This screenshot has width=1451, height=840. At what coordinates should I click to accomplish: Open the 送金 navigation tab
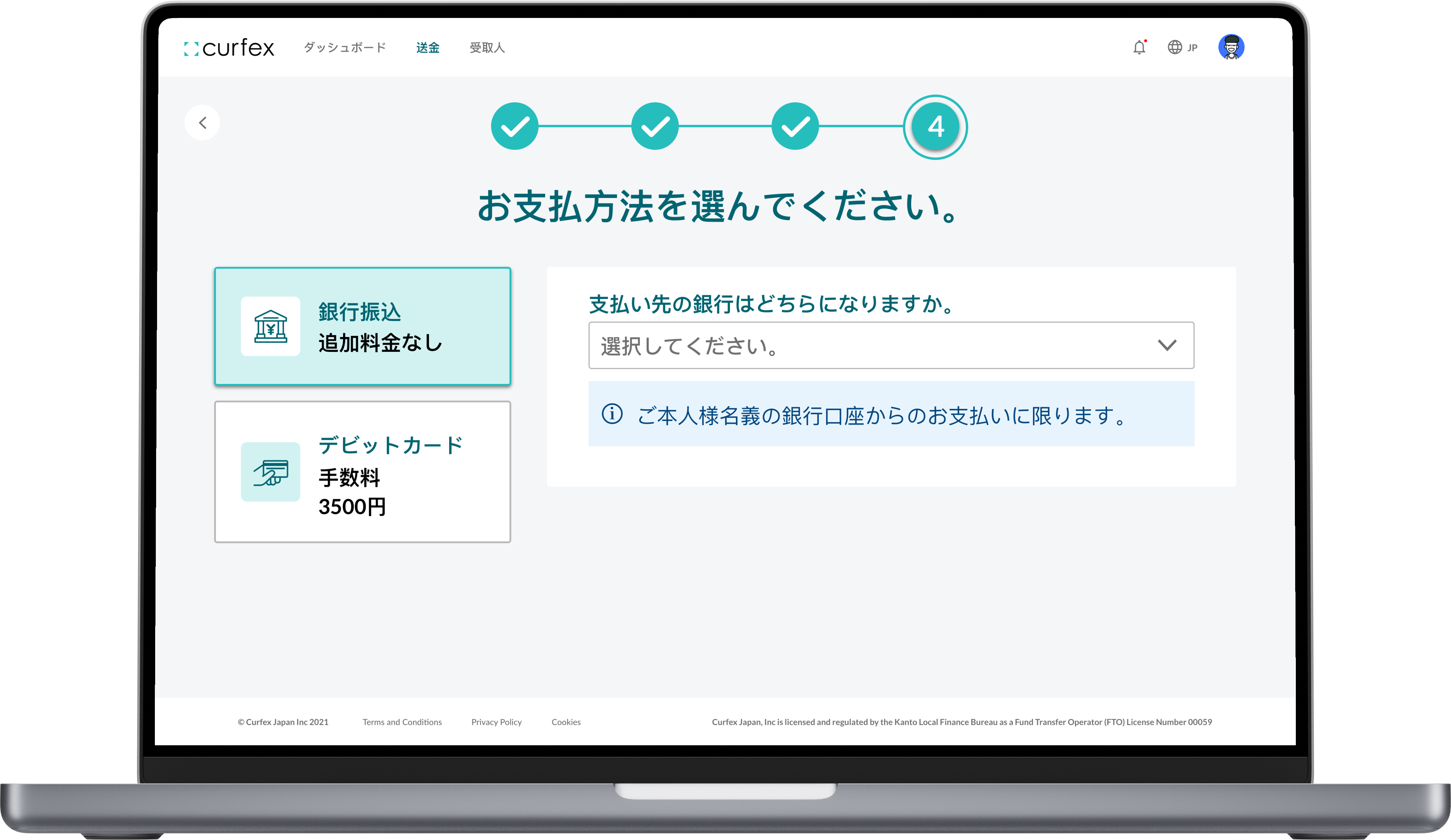(x=428, y=48)
